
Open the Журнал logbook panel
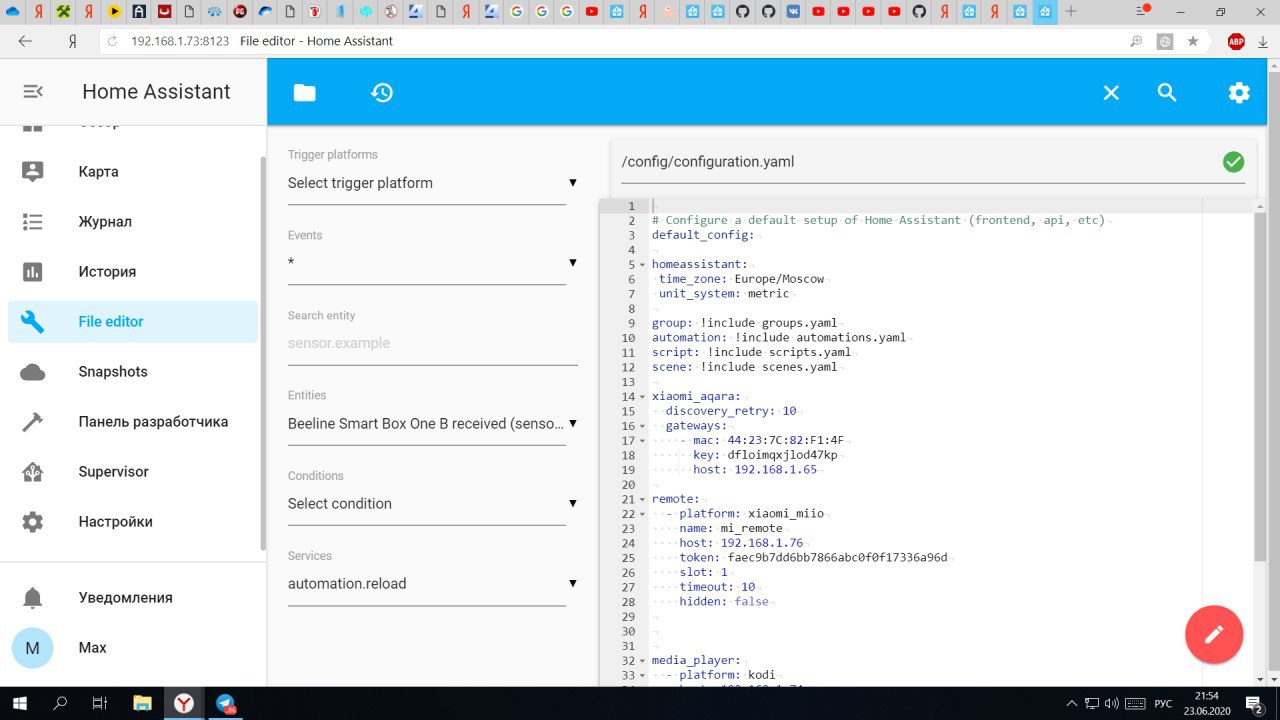[x=133, y=221]
